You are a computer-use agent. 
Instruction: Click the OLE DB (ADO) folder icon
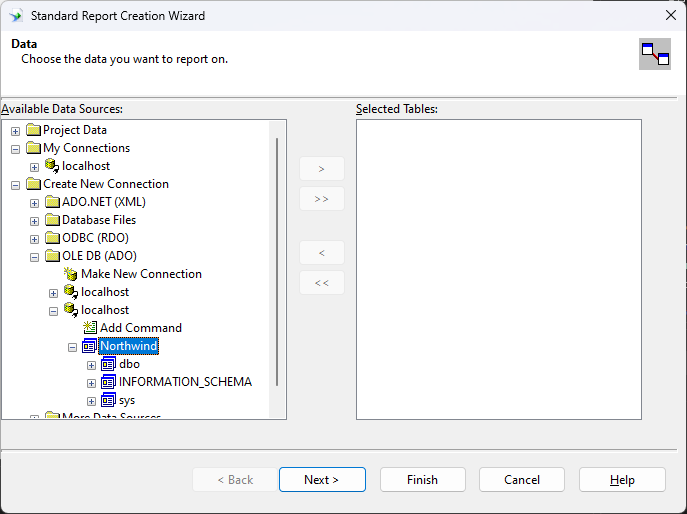52,256
